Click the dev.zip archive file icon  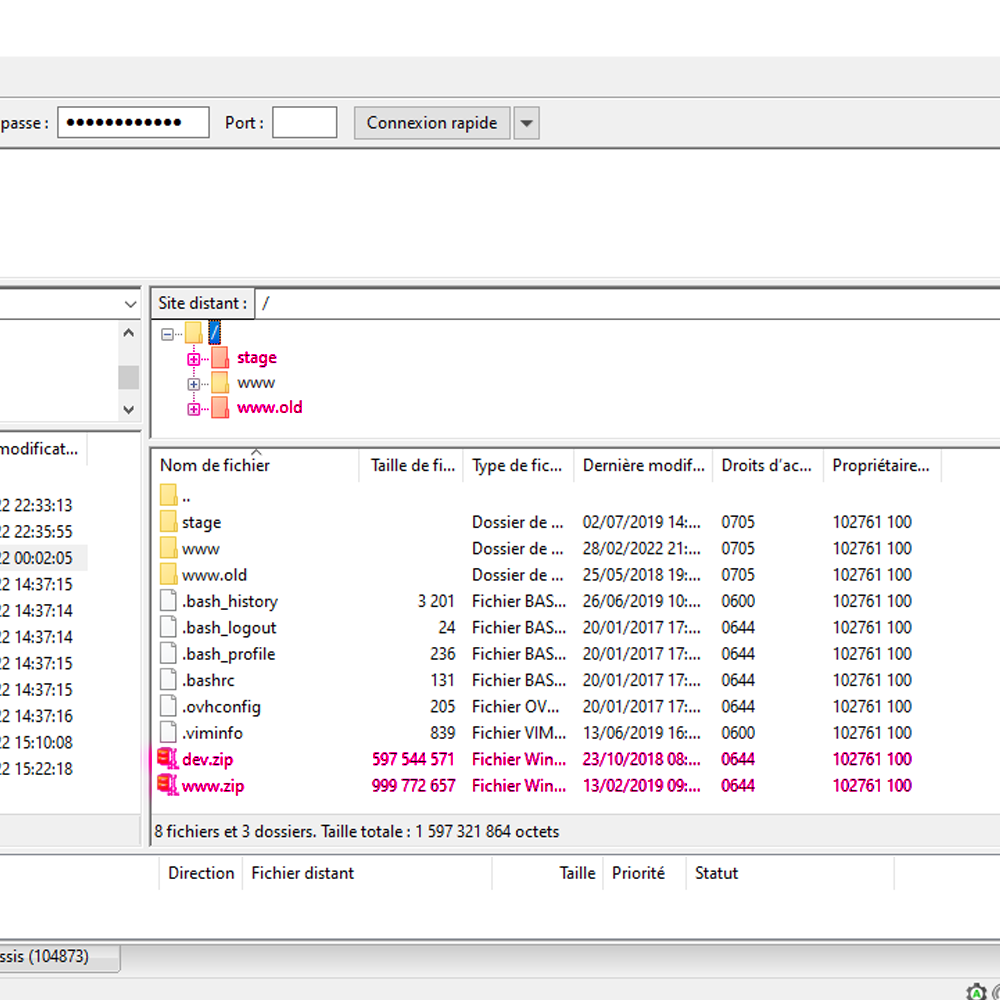[168, 758]
